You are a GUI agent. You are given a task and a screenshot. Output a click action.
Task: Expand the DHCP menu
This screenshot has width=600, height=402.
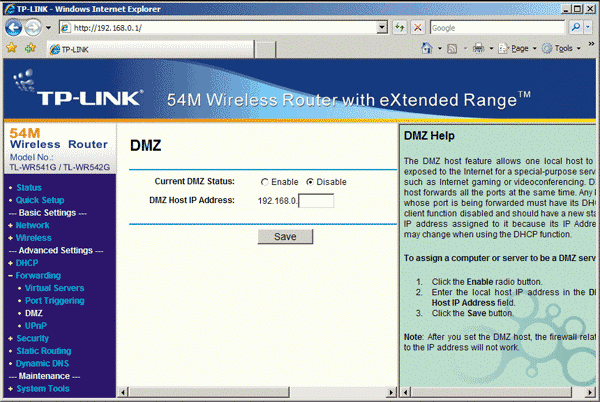pyautogui.click(x=27, y=263)
